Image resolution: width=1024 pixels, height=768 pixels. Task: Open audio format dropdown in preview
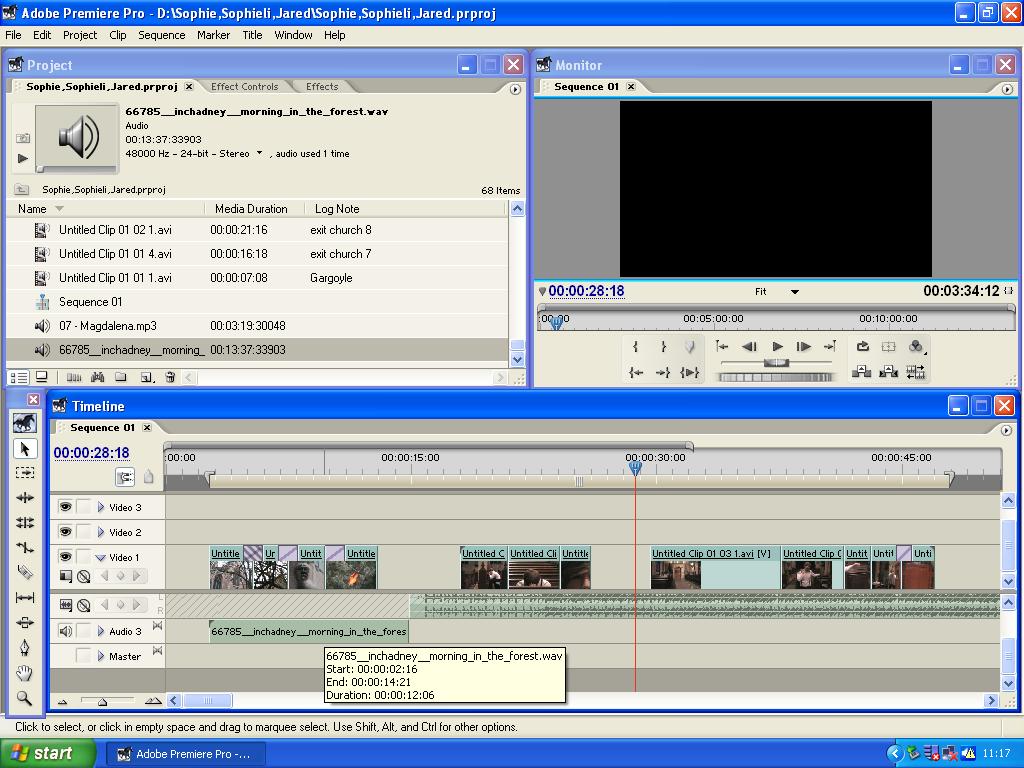[x=259, y=153]
